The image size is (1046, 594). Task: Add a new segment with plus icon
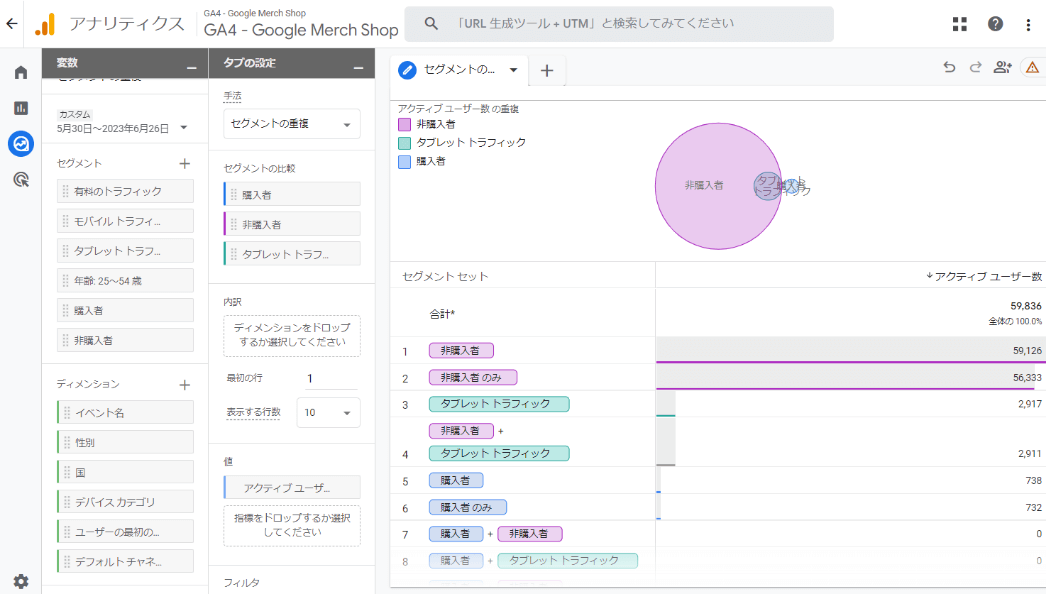(x=185, y=164)
